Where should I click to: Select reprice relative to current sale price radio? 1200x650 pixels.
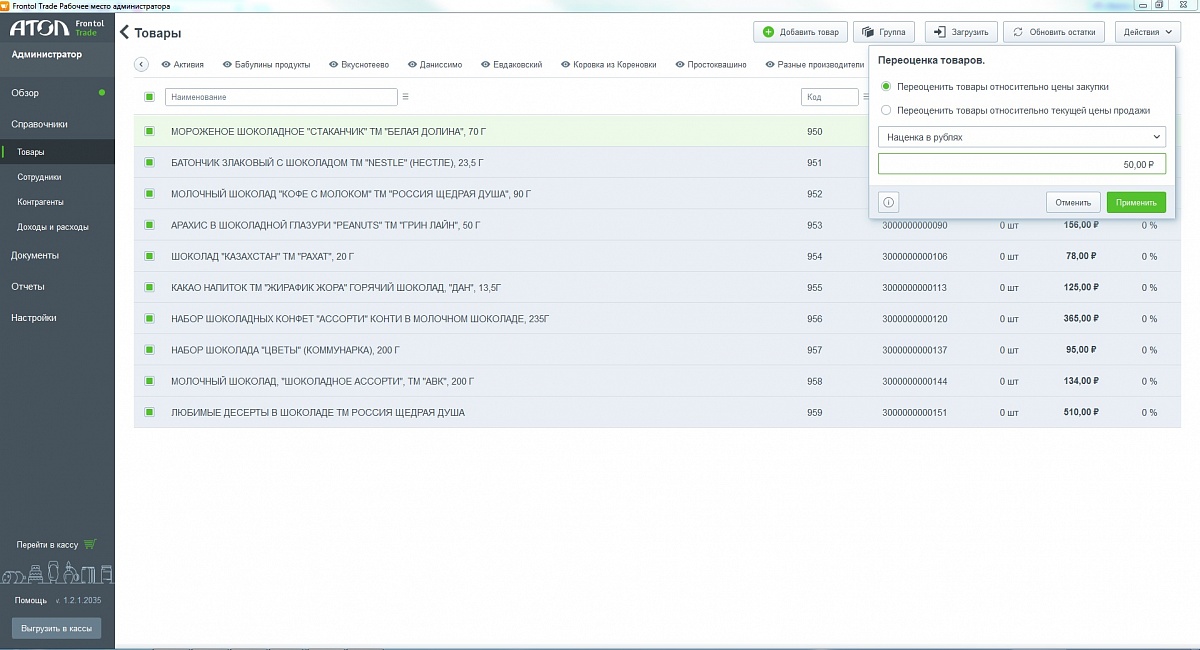pos(885,110)
